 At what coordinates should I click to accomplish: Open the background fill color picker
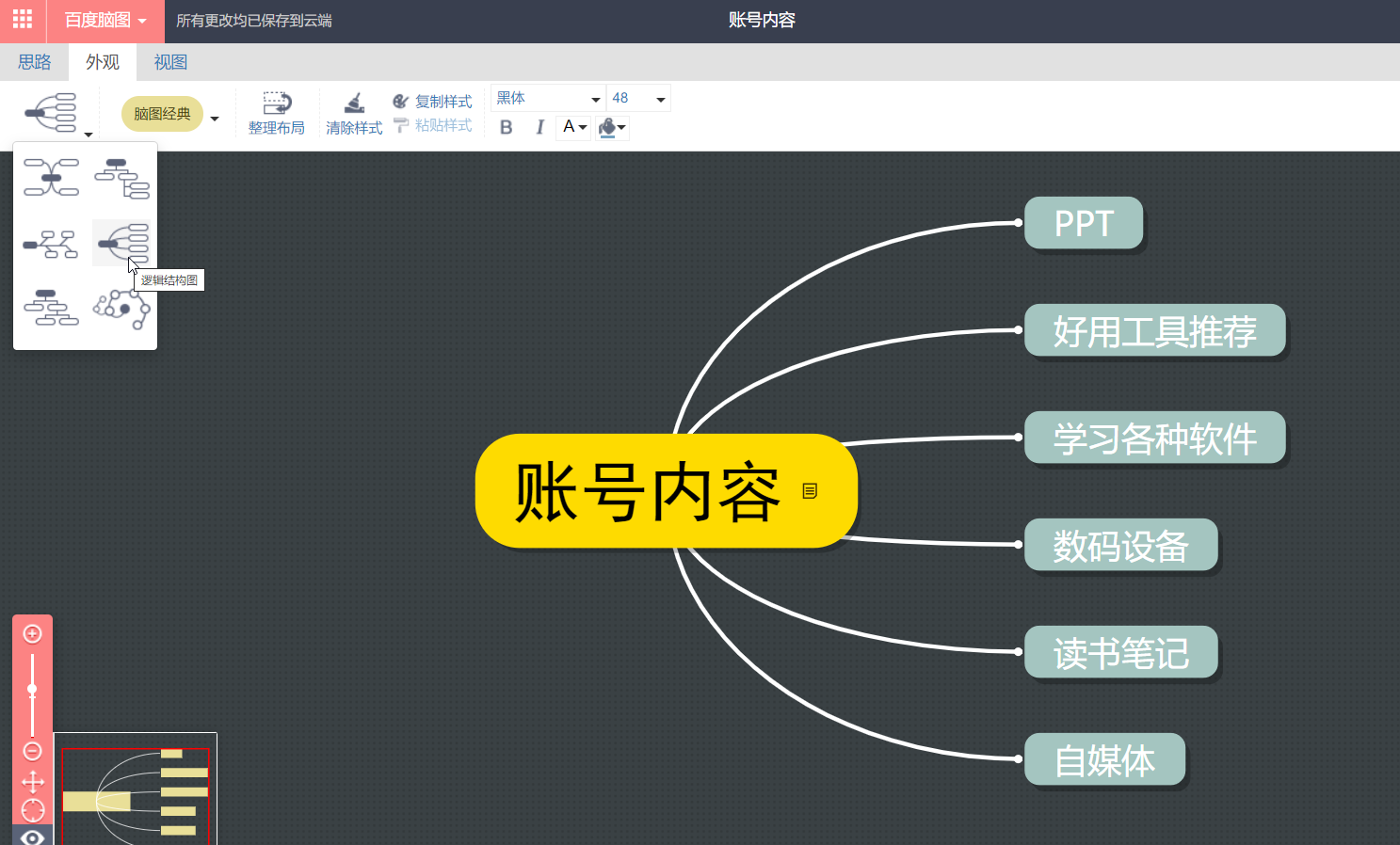[612, 127]
